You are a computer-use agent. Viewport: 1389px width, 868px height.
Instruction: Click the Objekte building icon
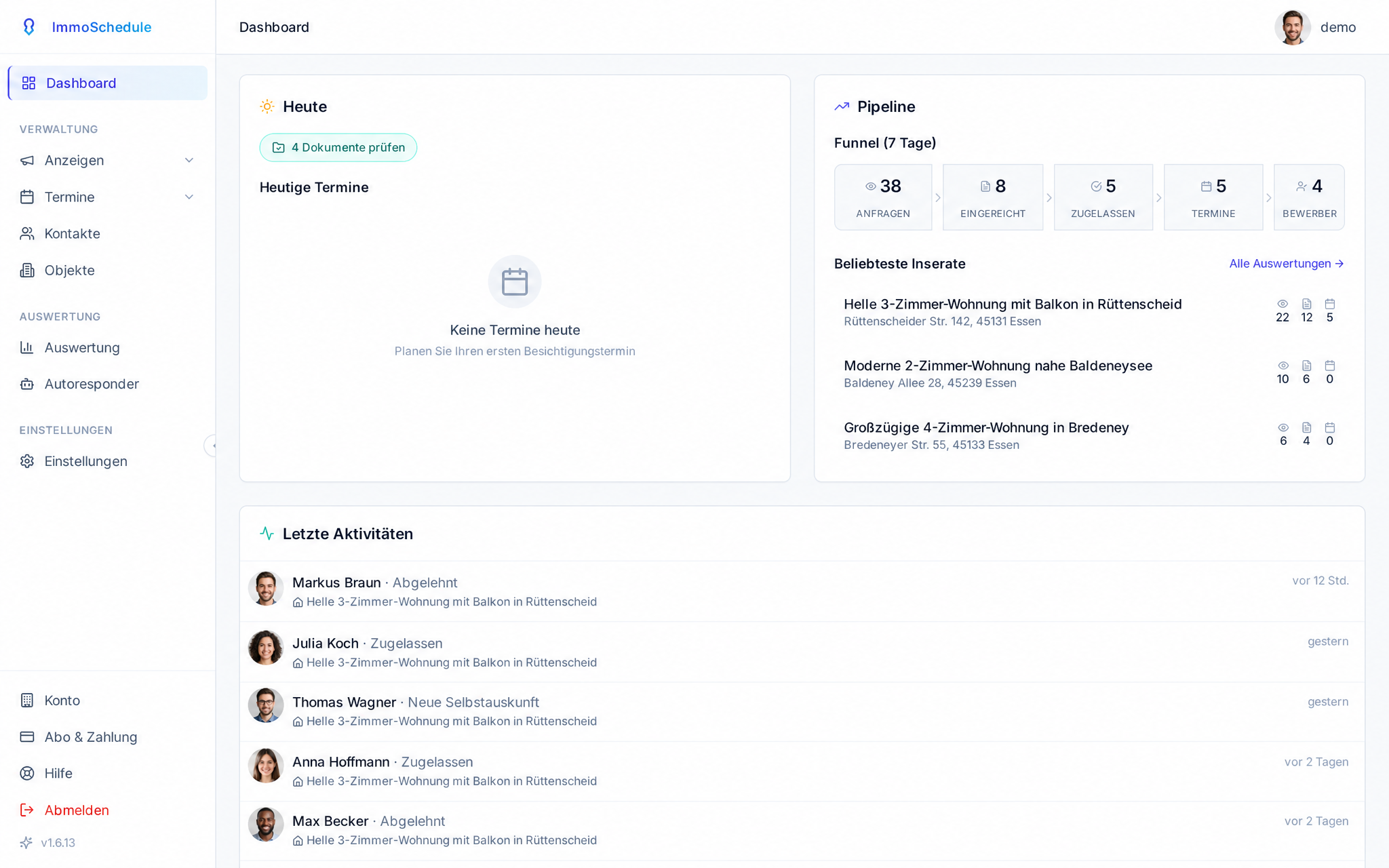(x=27, y=270)
